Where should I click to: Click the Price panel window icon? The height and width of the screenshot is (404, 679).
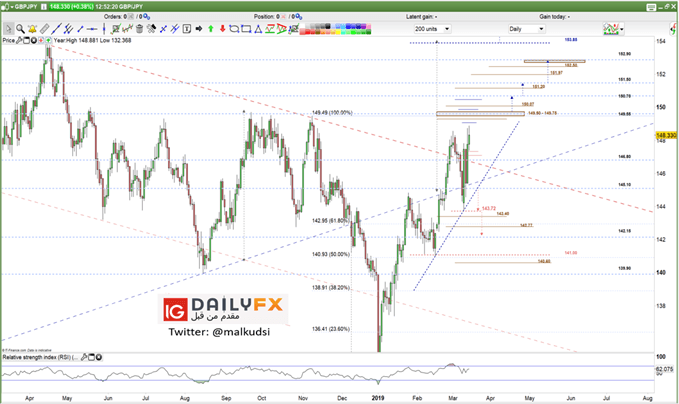pyautogui.click(x=26, y=40)
